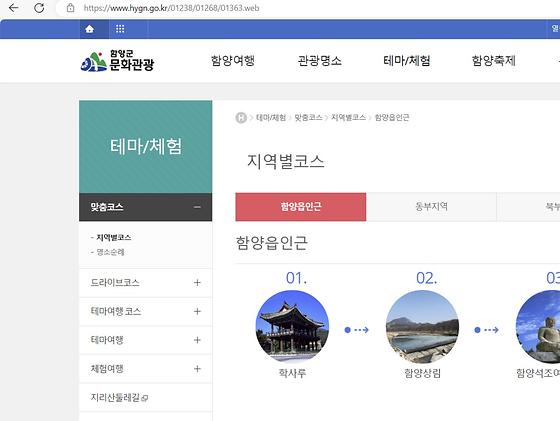Expand 테마여행 코스 with plus icon
Image resolution: width=560 pixels, height=421 pixels.
point(197,311)
